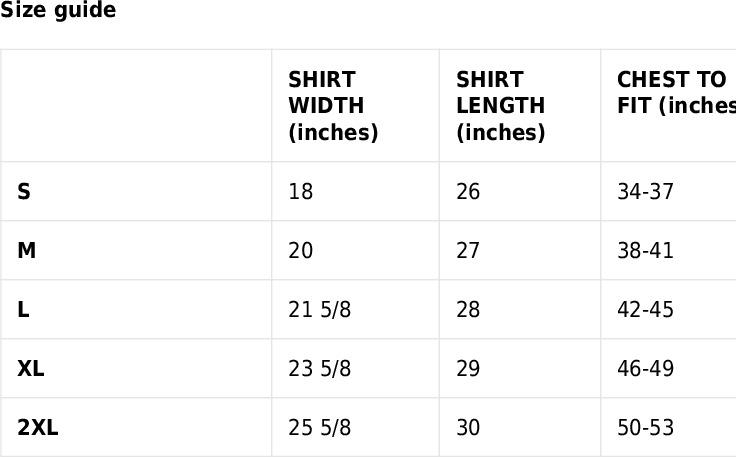Select the 2XL size row label

[x=38, y=428]
